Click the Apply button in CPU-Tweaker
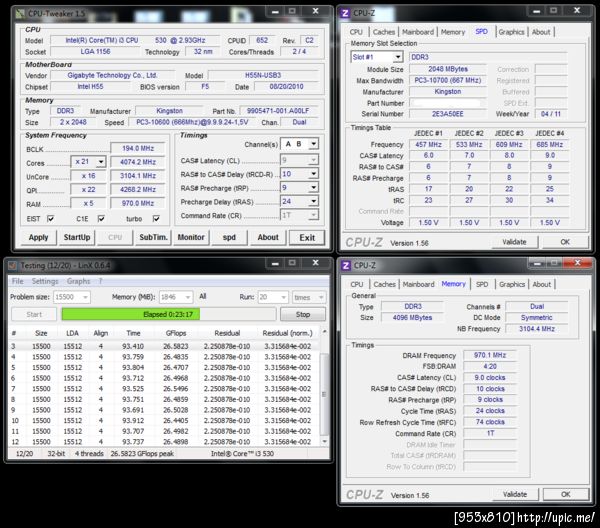Screen dimensions: 600x528 pos(38,238)
